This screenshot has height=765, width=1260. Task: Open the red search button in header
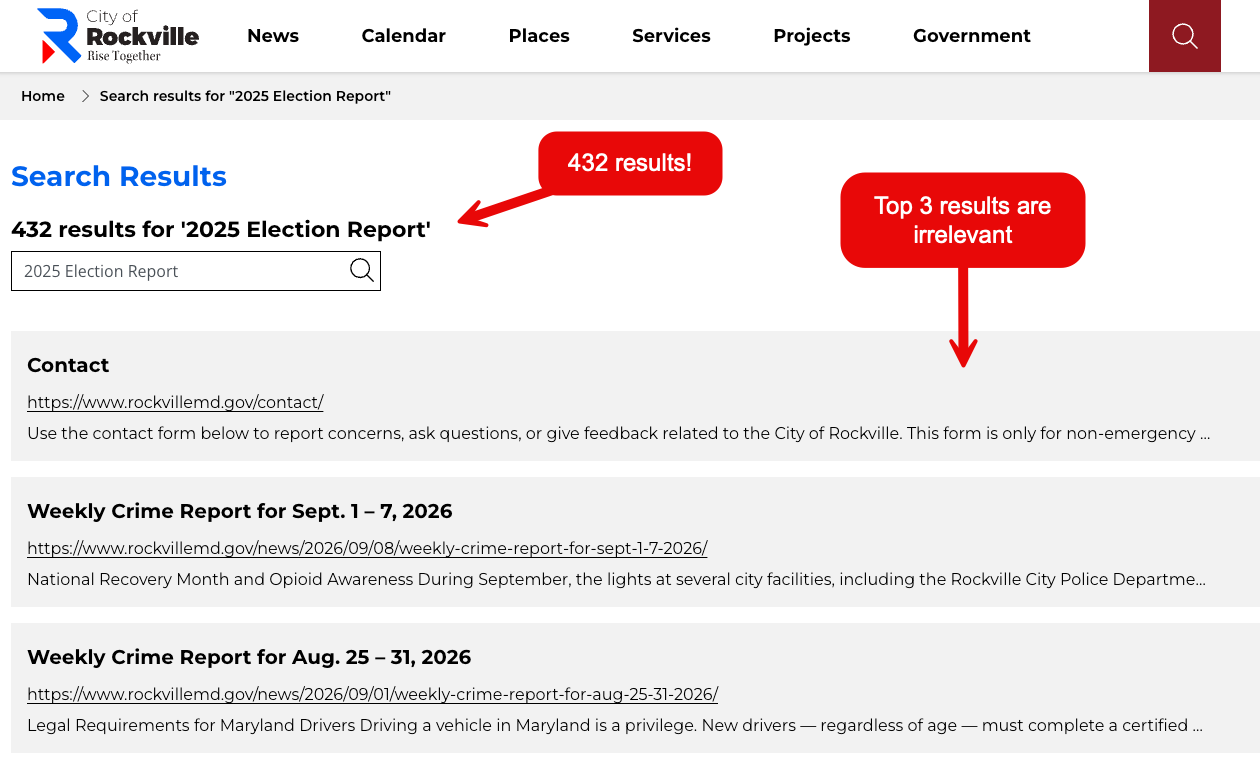[1185, 36]
